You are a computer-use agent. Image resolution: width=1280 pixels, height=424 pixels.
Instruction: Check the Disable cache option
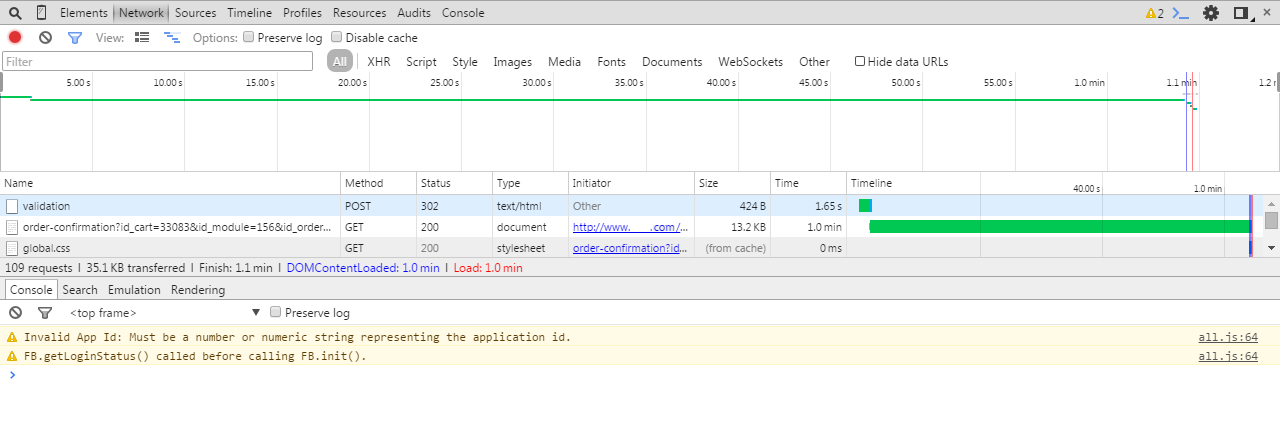point(336,37)
